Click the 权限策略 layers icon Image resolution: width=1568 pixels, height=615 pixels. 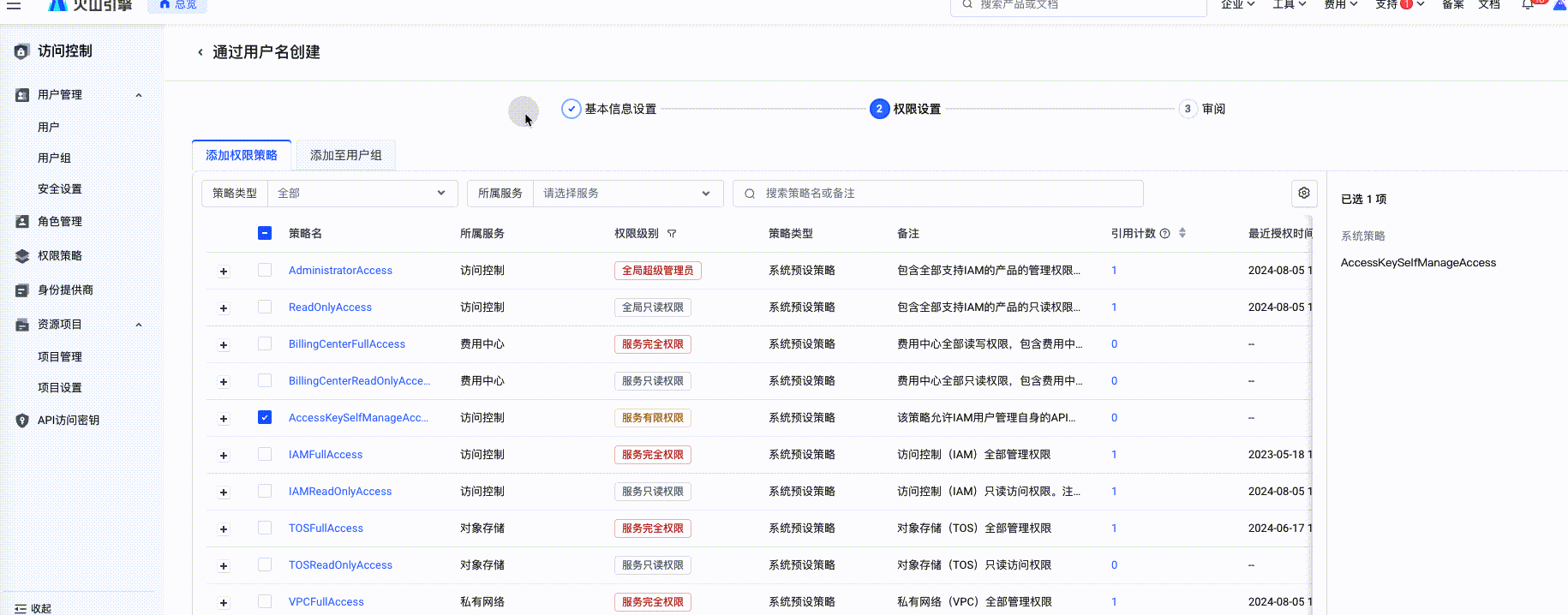pyautogui.click(x=22, y=256)
